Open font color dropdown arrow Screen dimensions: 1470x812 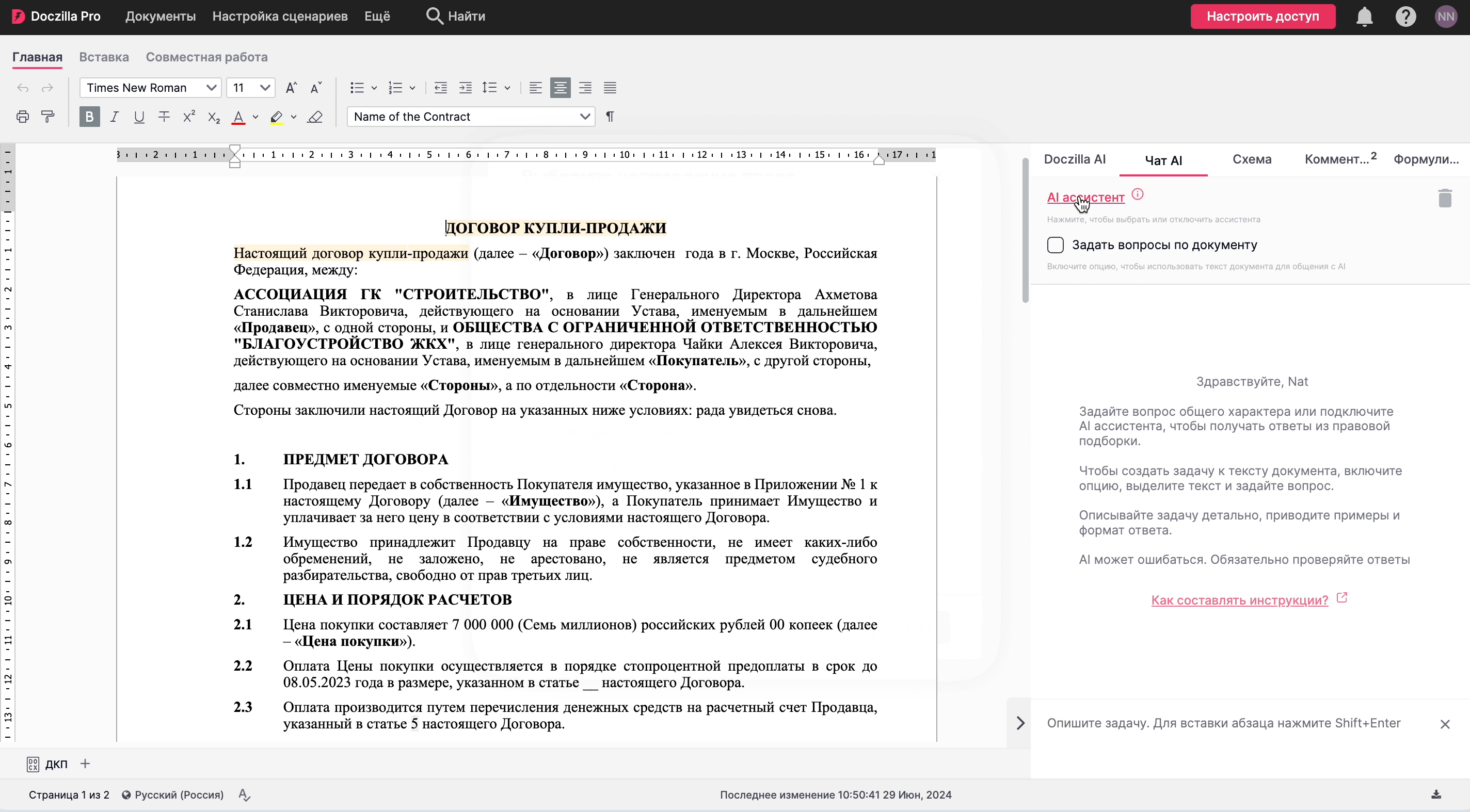[255, 117]
